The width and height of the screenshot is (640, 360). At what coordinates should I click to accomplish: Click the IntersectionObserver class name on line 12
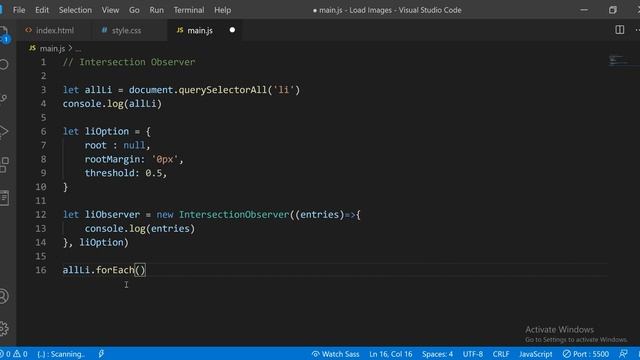click(234, 215)
